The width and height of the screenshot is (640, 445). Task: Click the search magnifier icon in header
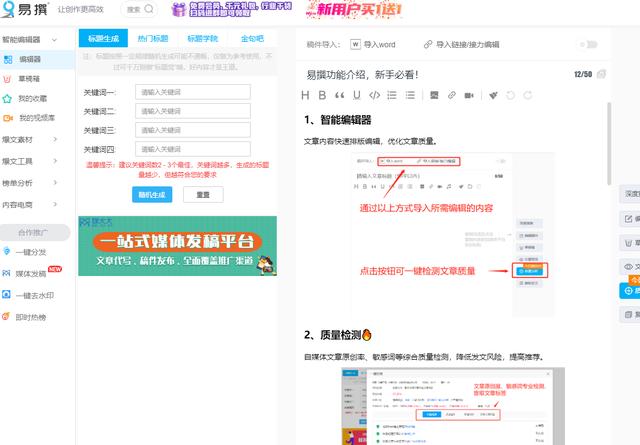(149, 9)
